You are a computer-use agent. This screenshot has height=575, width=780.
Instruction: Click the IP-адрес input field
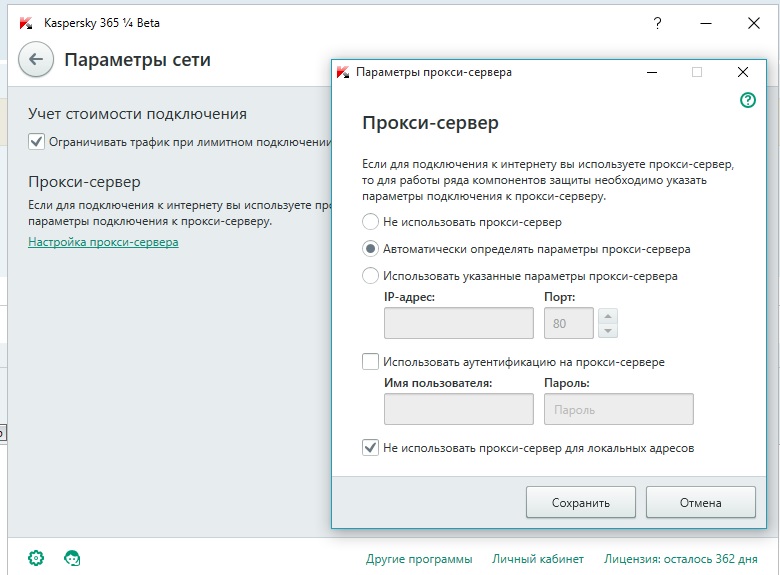(459, 323)
